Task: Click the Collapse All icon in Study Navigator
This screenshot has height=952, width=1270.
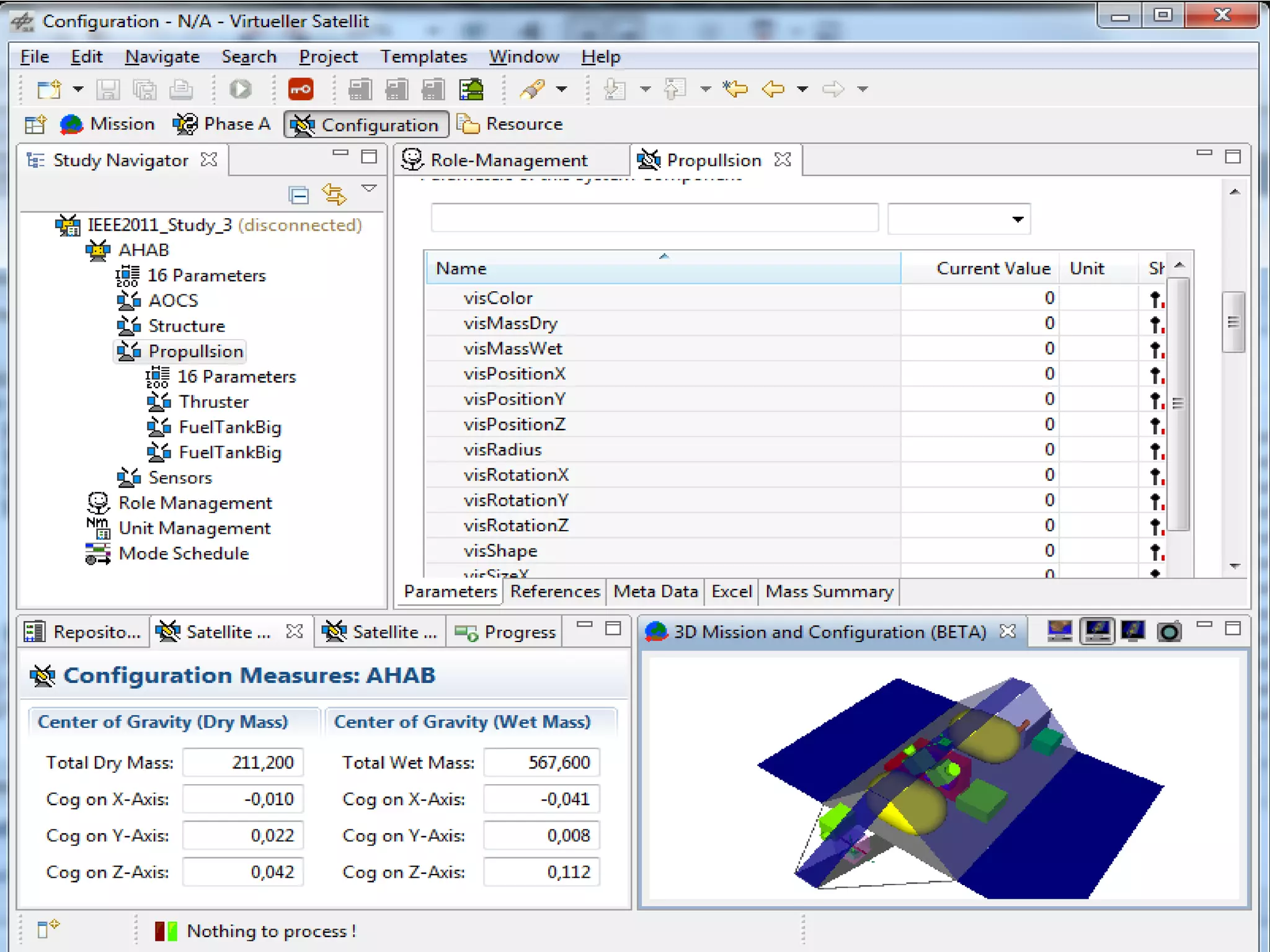Action: [x=299, y=195]
